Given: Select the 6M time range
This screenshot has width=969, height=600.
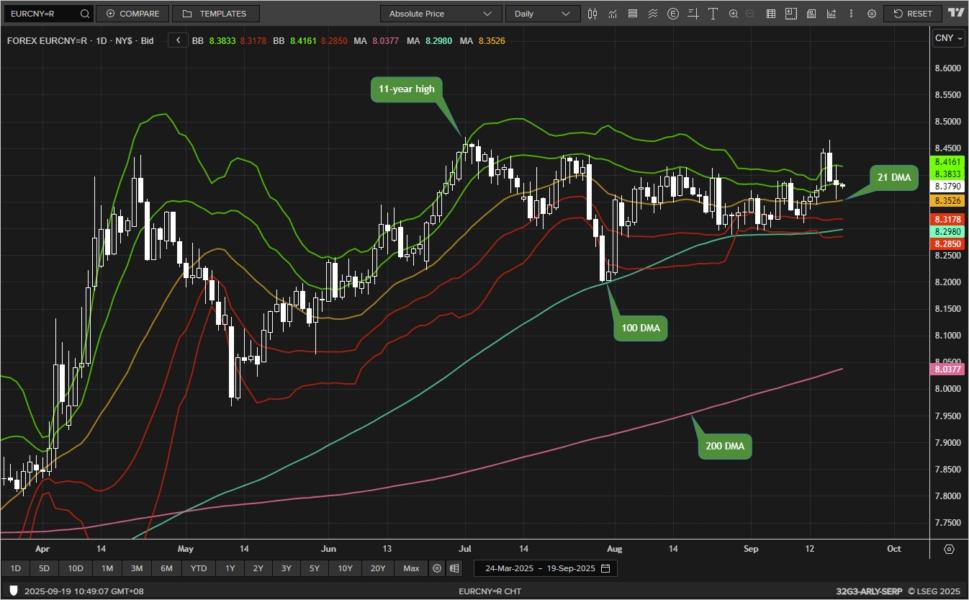Looking at the screenshot, I should pos(166,568).
